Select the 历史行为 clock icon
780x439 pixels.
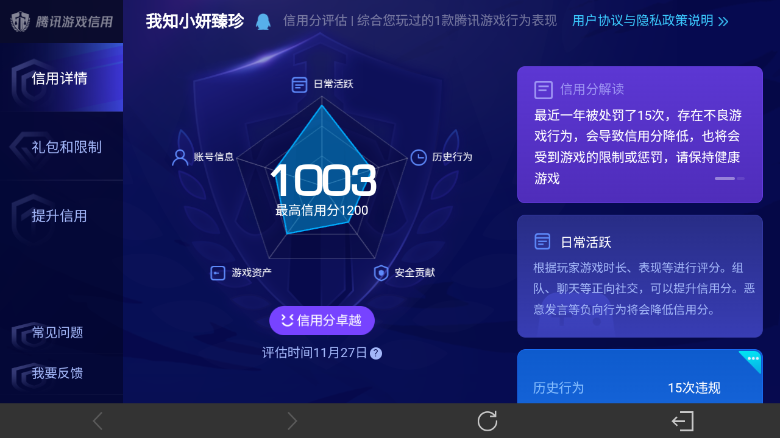click(418, 157)
